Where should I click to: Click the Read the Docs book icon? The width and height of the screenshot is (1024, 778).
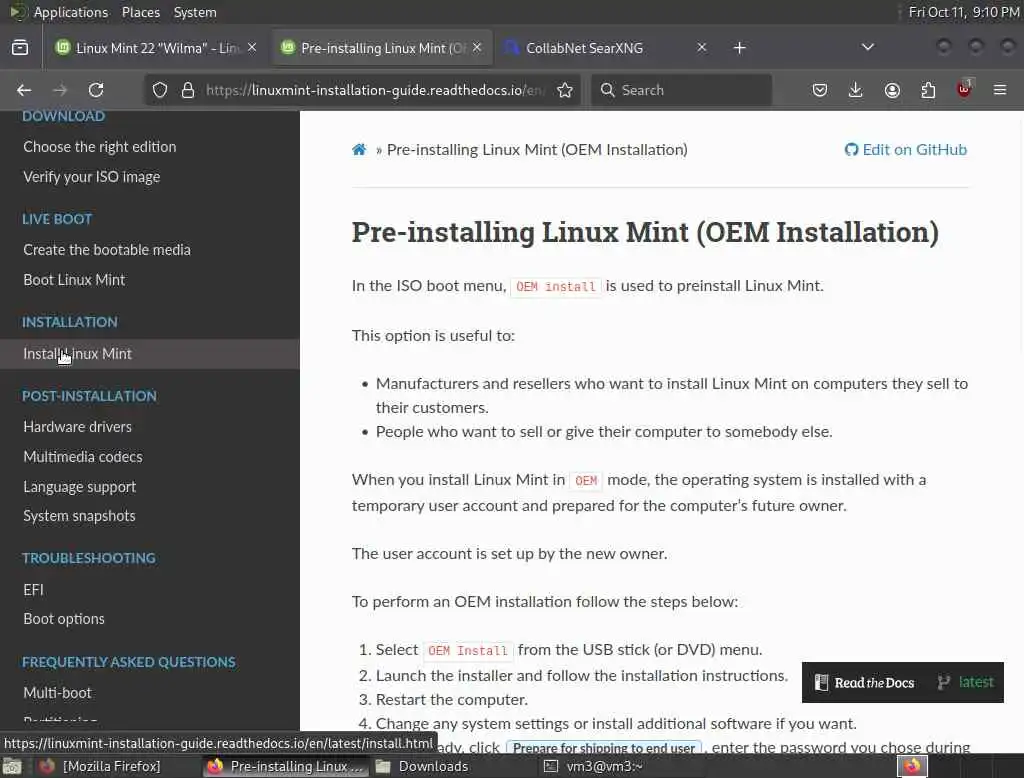[x=821, y=683]
